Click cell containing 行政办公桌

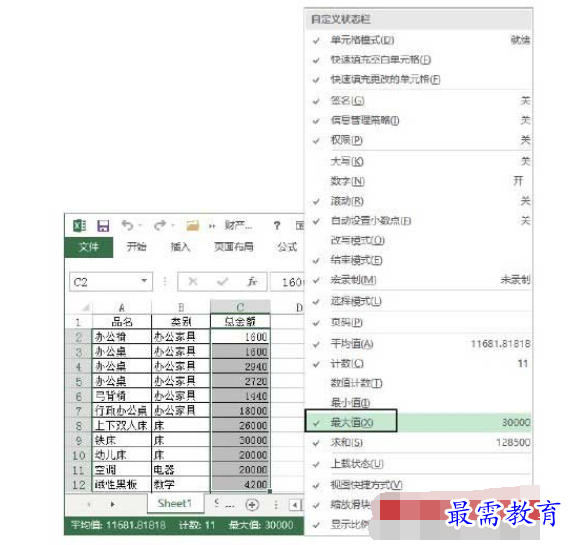(122, 411)
